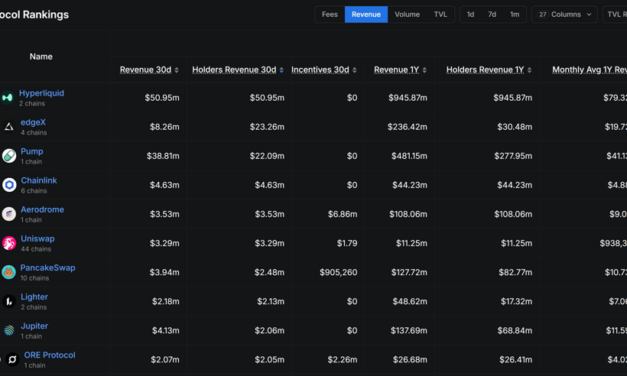Click Lighter's $48.62m Revenue 1Y cell

[x=410, y=302]
